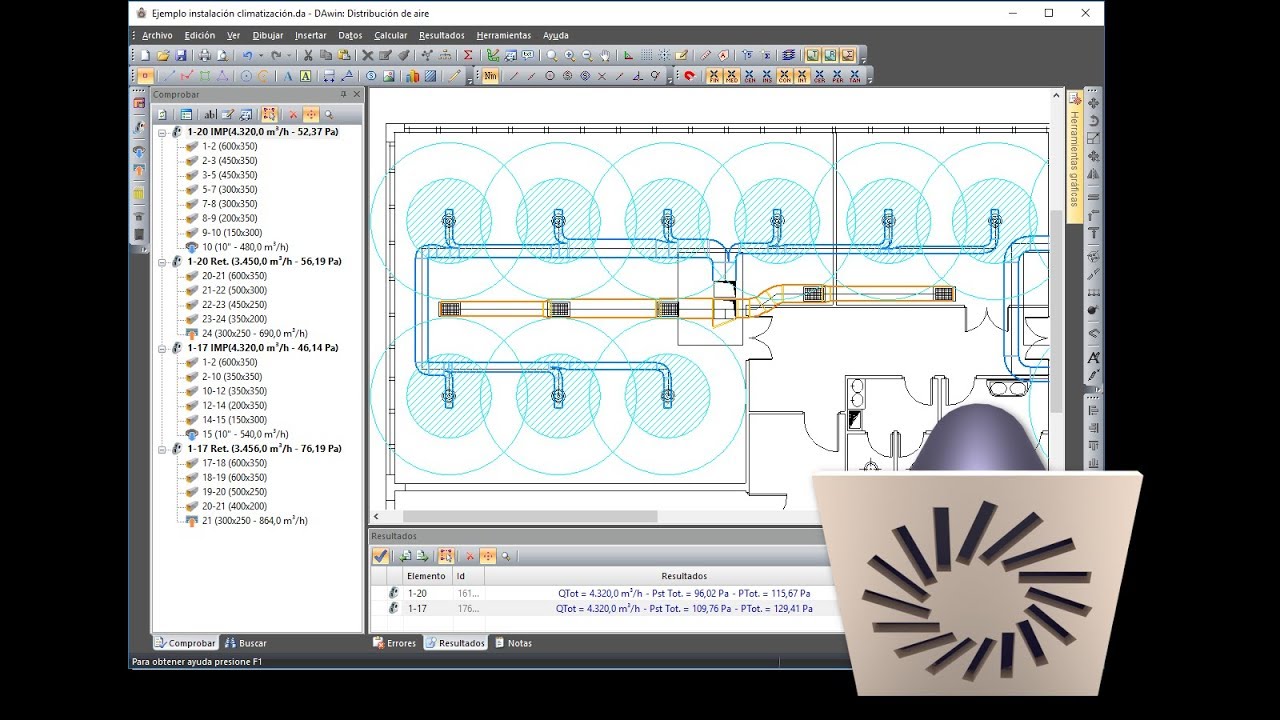Click the refresh icon in Comprobar toolbar
This screenshot has height=720, width=1280.
pos(162,115)
